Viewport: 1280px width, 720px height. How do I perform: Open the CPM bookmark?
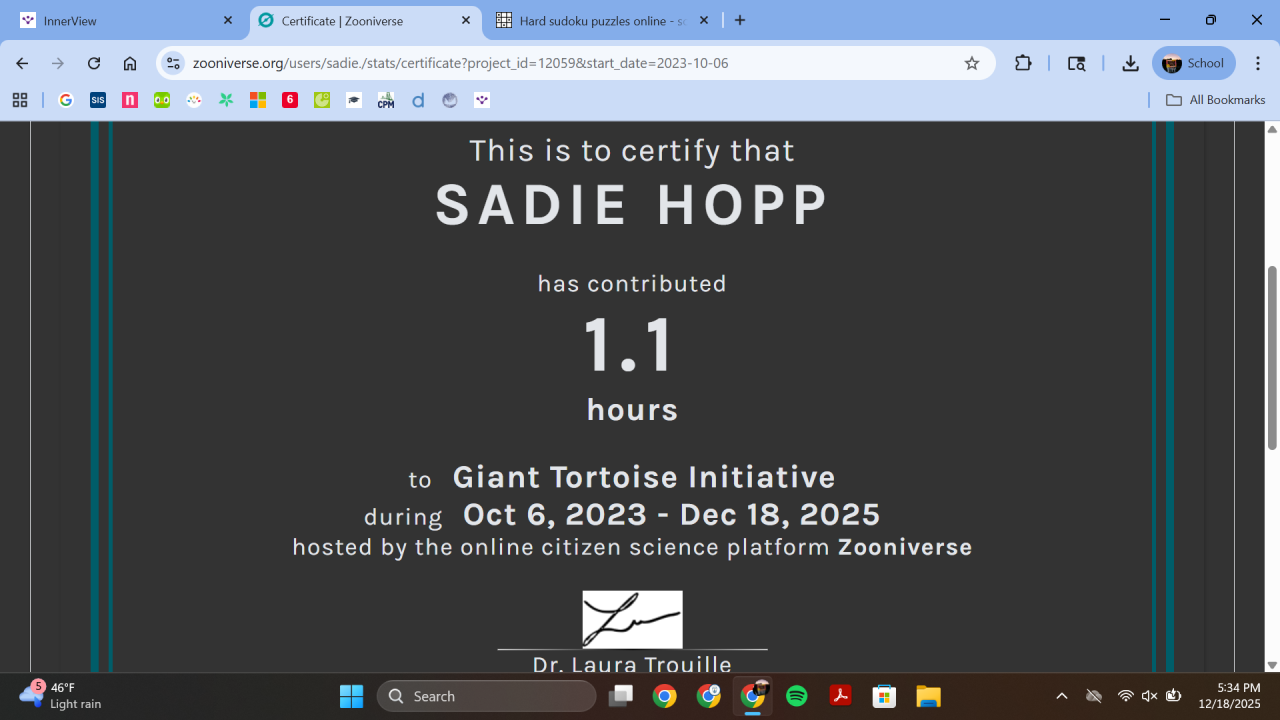(386, 100)
